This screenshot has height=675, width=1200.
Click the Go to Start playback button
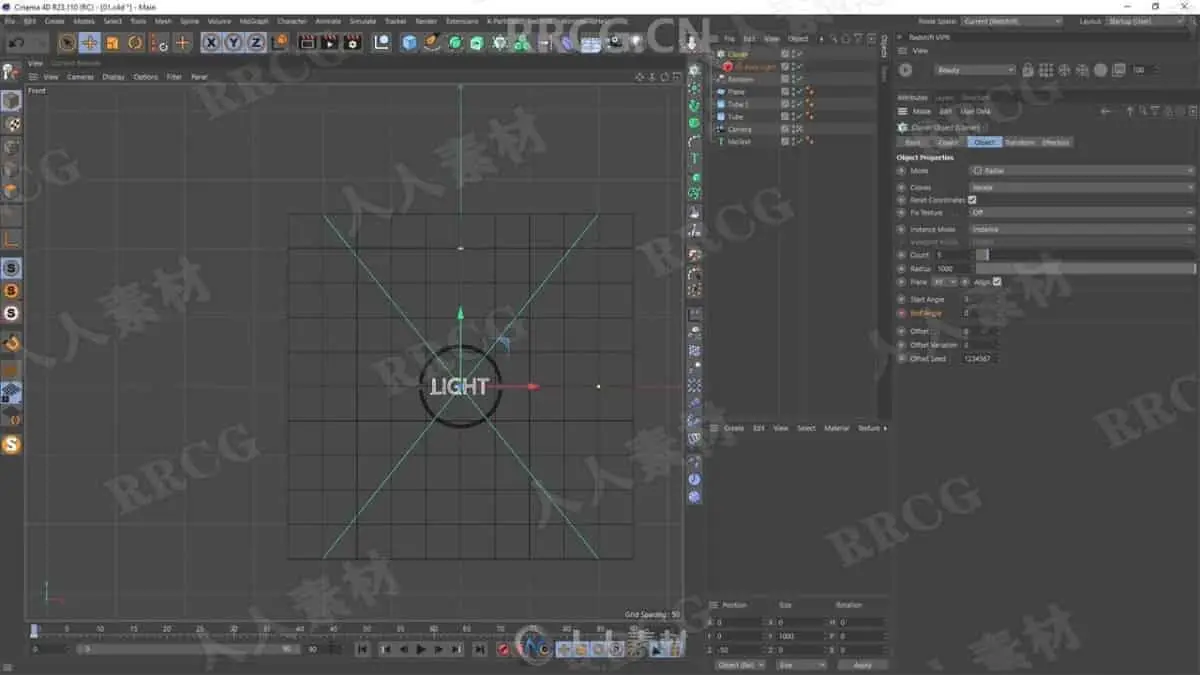click(x=362, y=649)
